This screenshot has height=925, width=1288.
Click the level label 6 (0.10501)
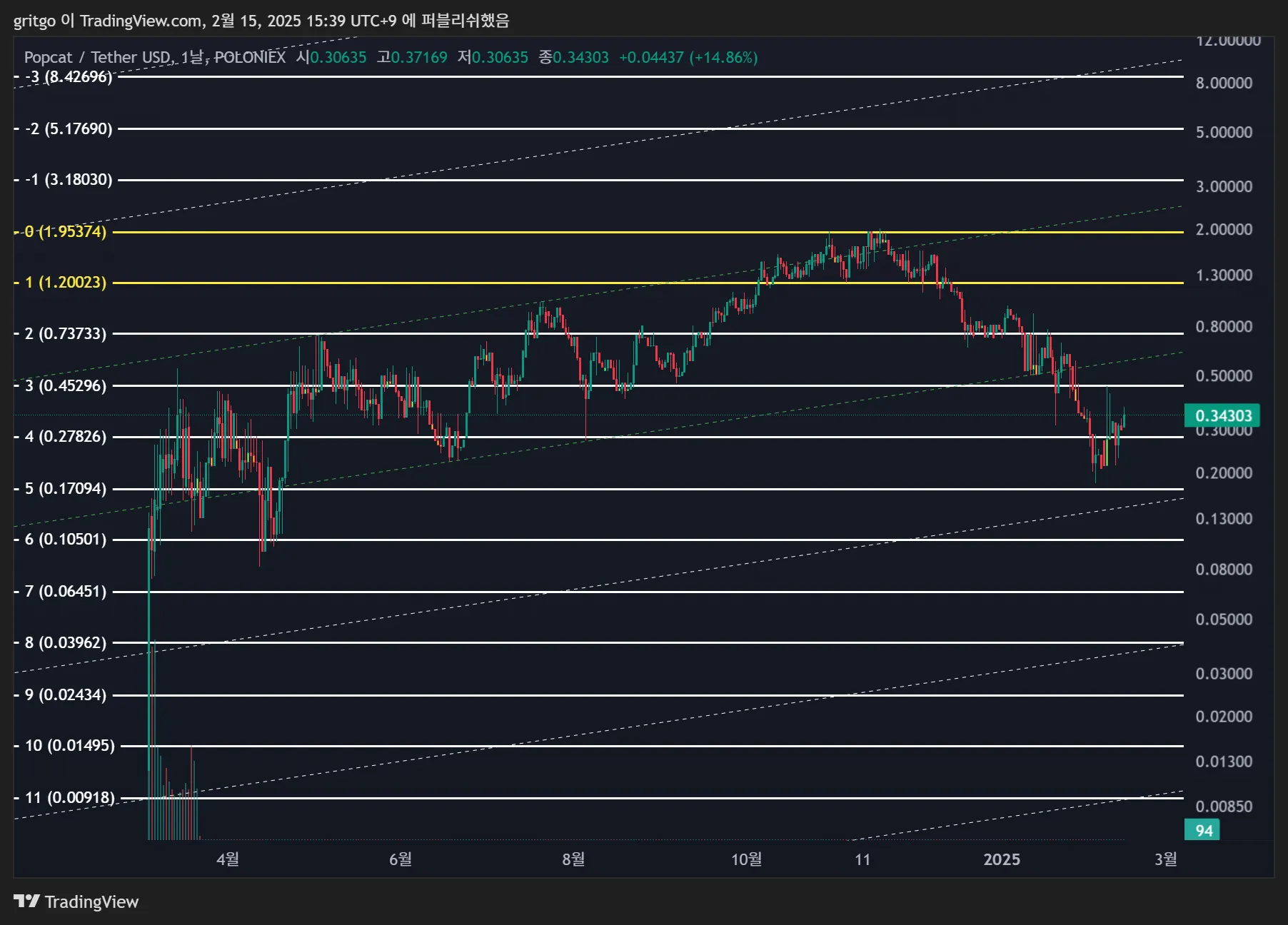point(65,539)
